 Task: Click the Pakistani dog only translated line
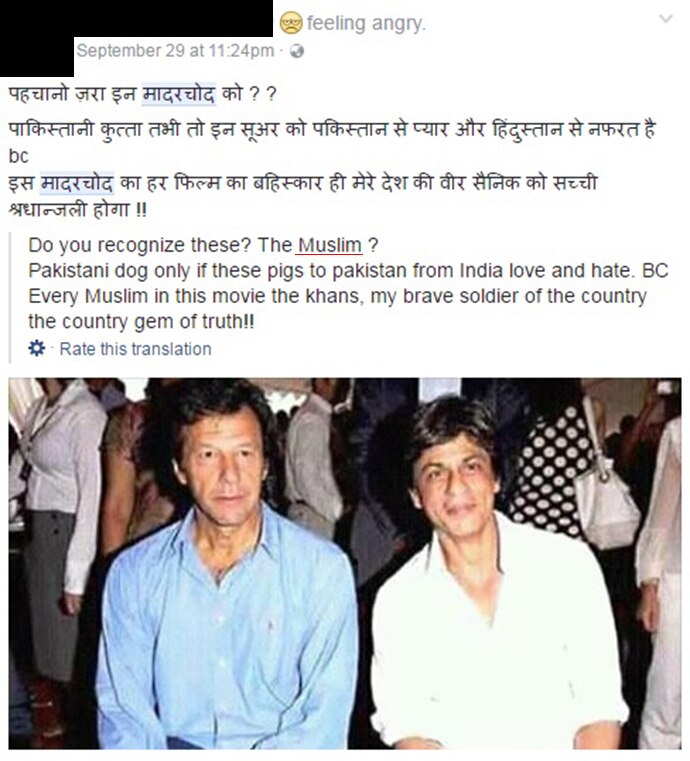[x=348, y=270]
